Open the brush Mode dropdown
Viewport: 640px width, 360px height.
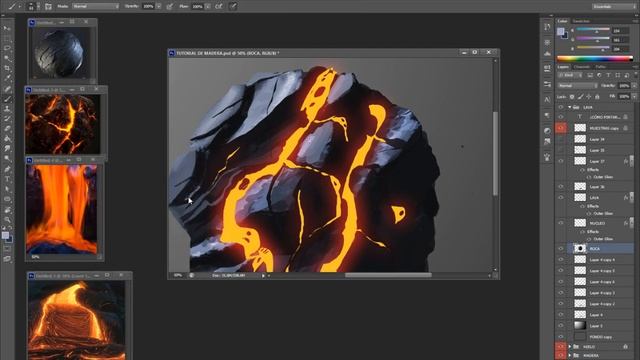(x=96, y=6)
